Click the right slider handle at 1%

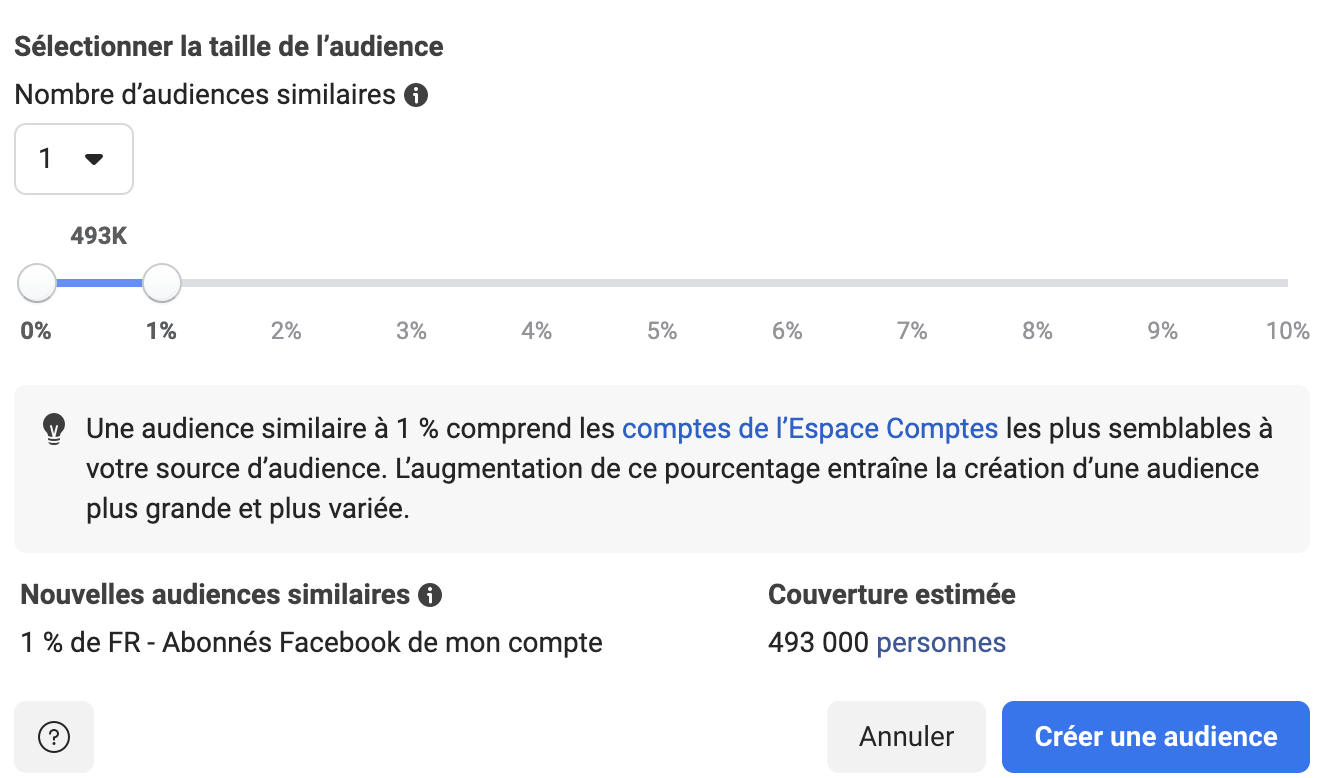click(x=162, y=283)
